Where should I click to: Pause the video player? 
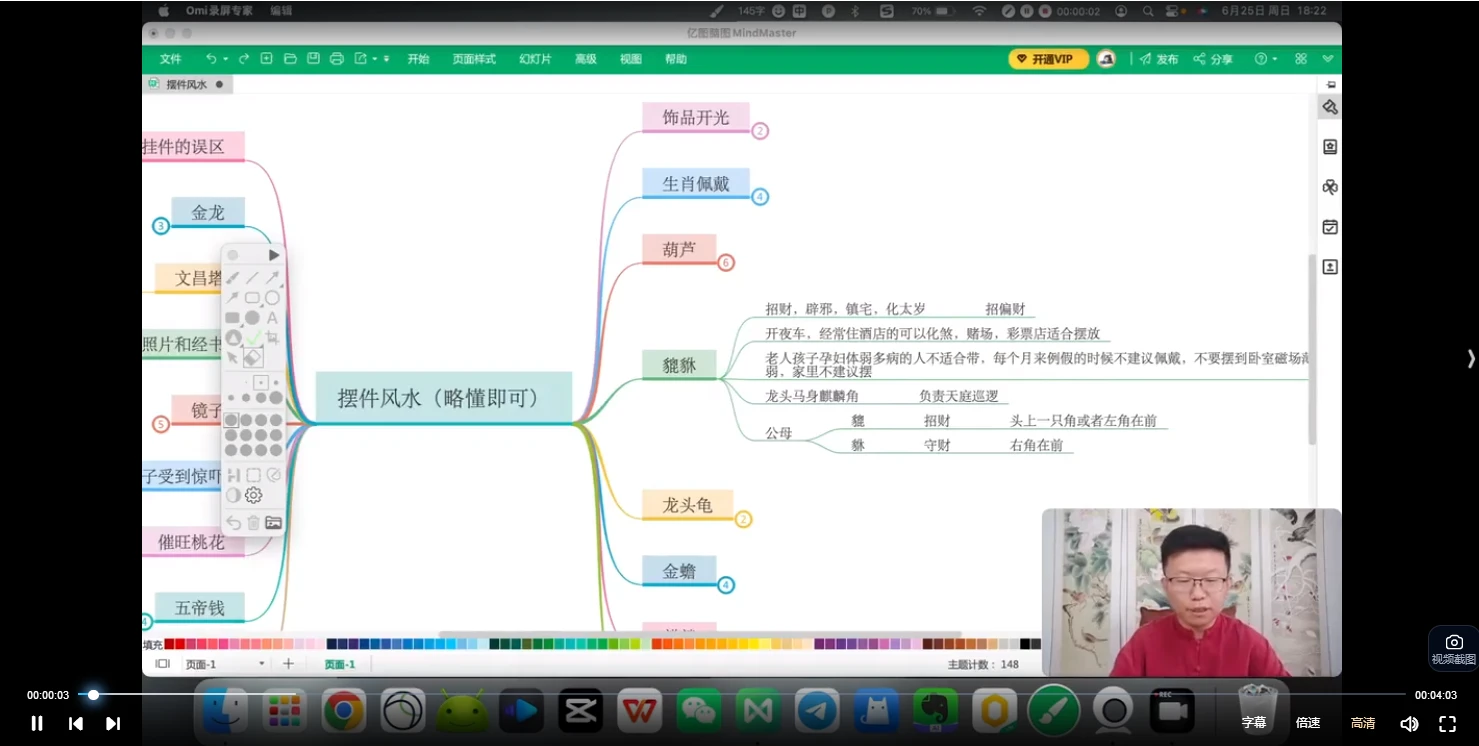tap(37, 723)
